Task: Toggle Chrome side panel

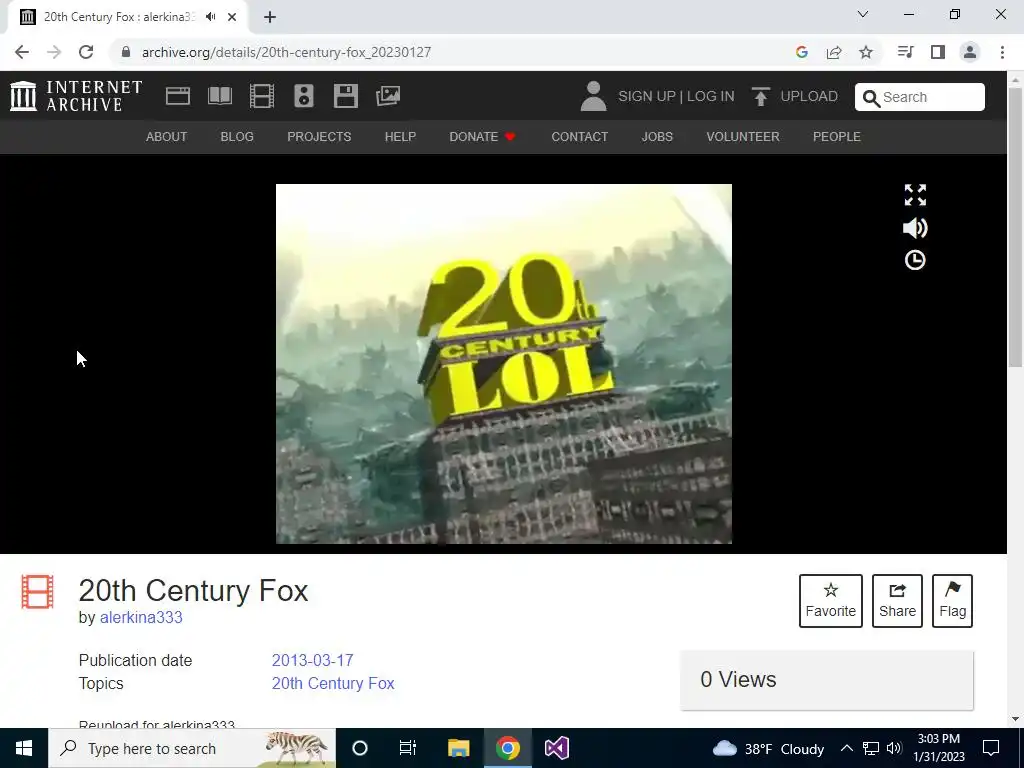Action: (x=938, y=52)
